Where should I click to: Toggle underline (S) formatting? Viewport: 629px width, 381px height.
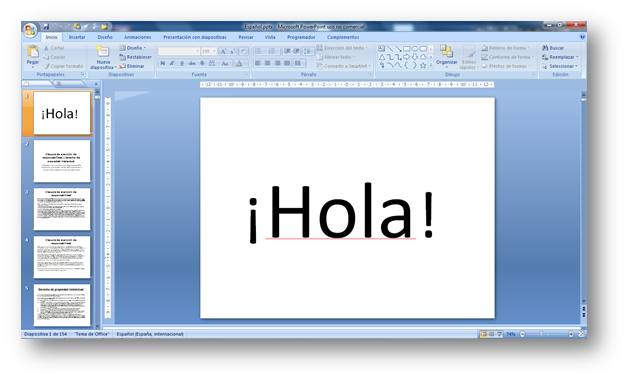(x=182, y=63)
